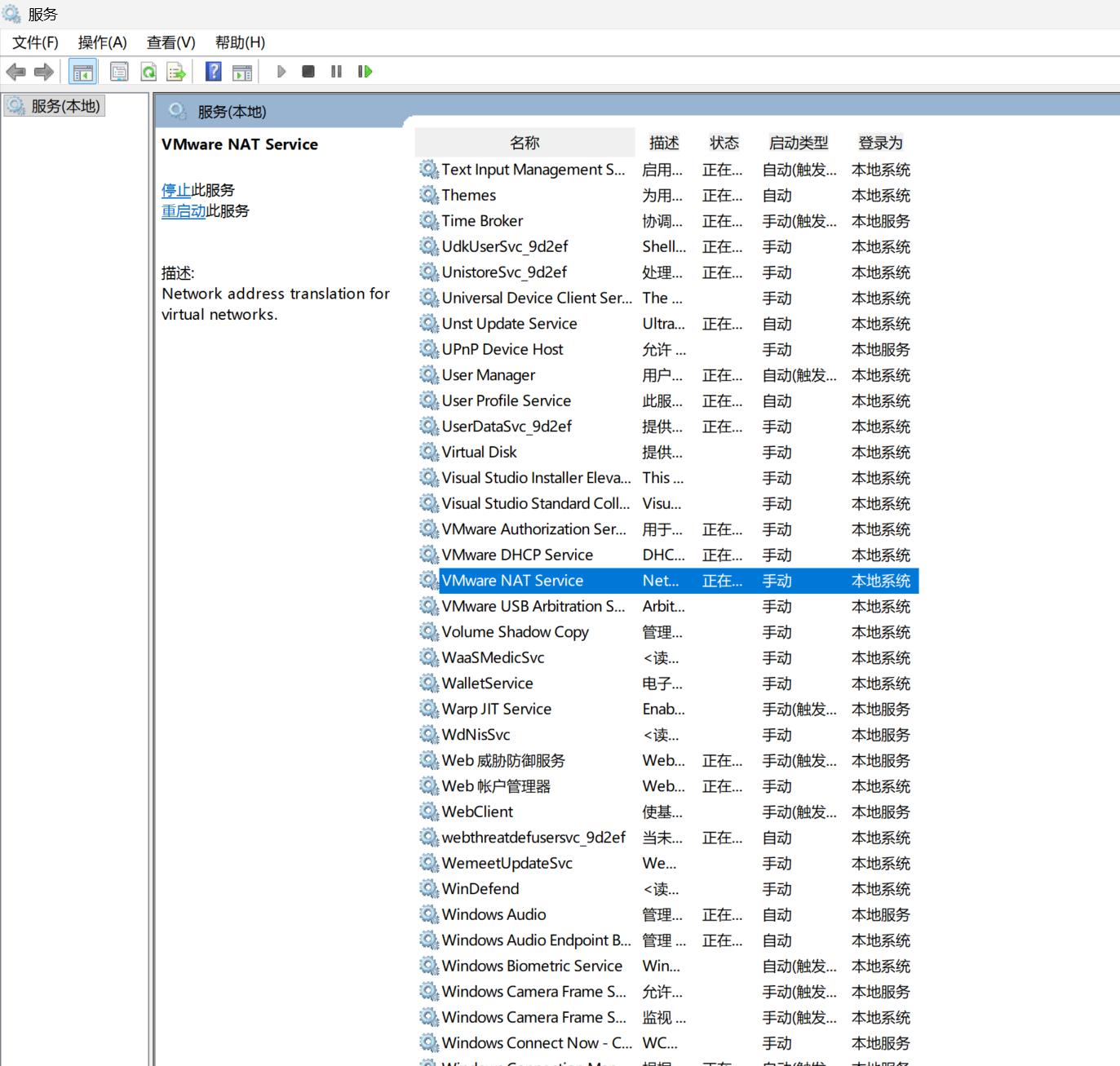Image resolution: width=1120 pixels, height=1066 pixels.
Task: Open the 帮助 menu
Action: tap(239, 42)
